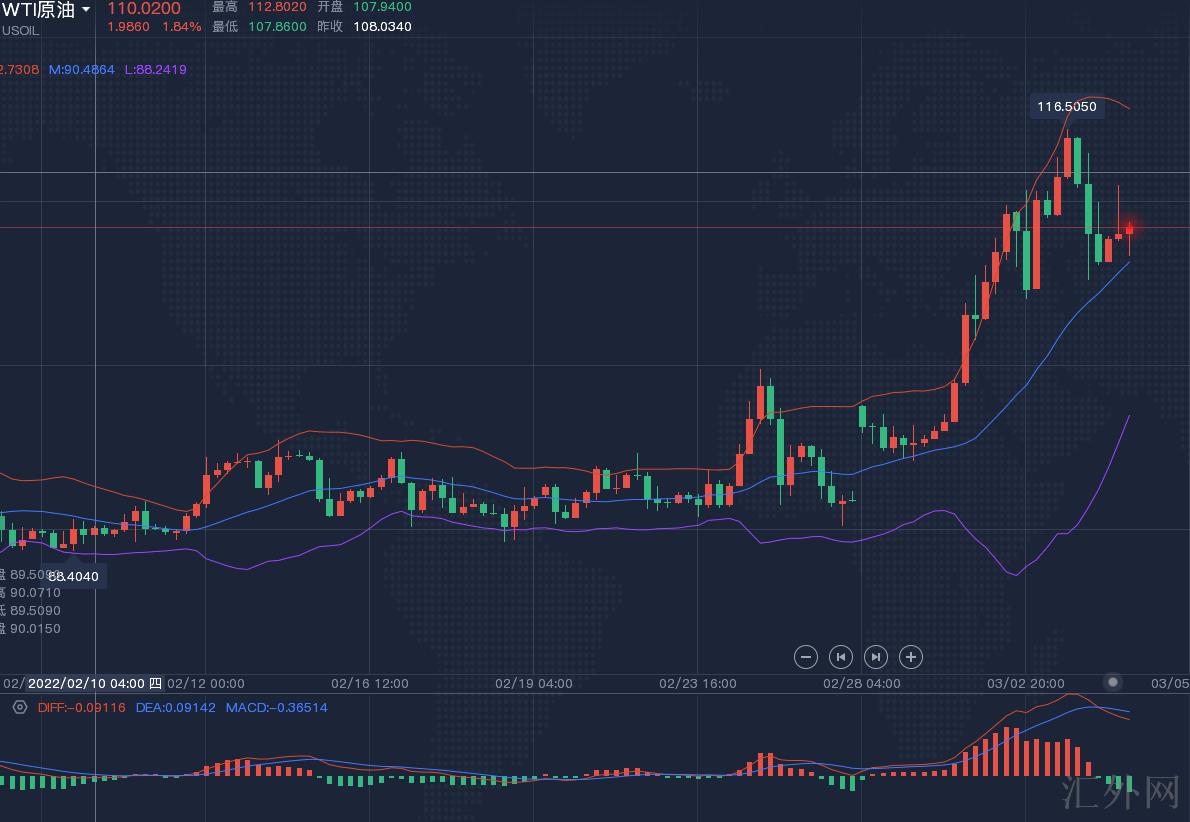This screenshot has height=822, width=1190.
Task: Click the 02/23 16:00 time axis label
Action: tap(698, 684)
